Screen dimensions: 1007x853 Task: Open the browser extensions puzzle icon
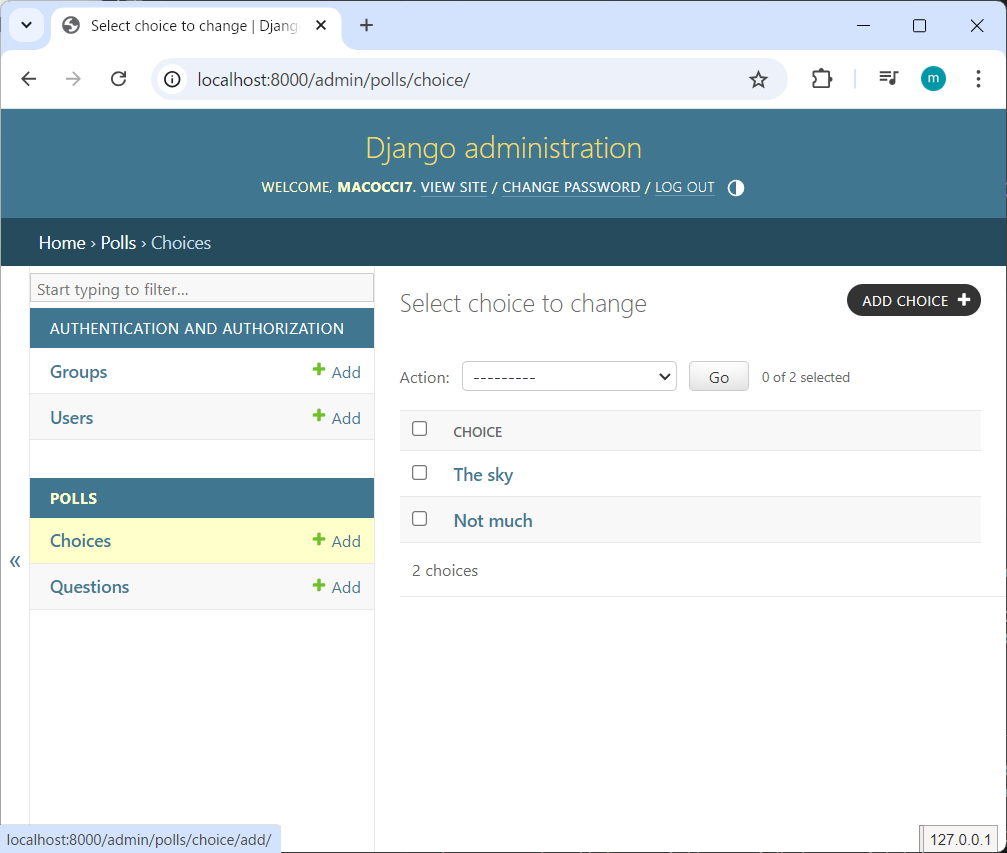pos(821,79)
